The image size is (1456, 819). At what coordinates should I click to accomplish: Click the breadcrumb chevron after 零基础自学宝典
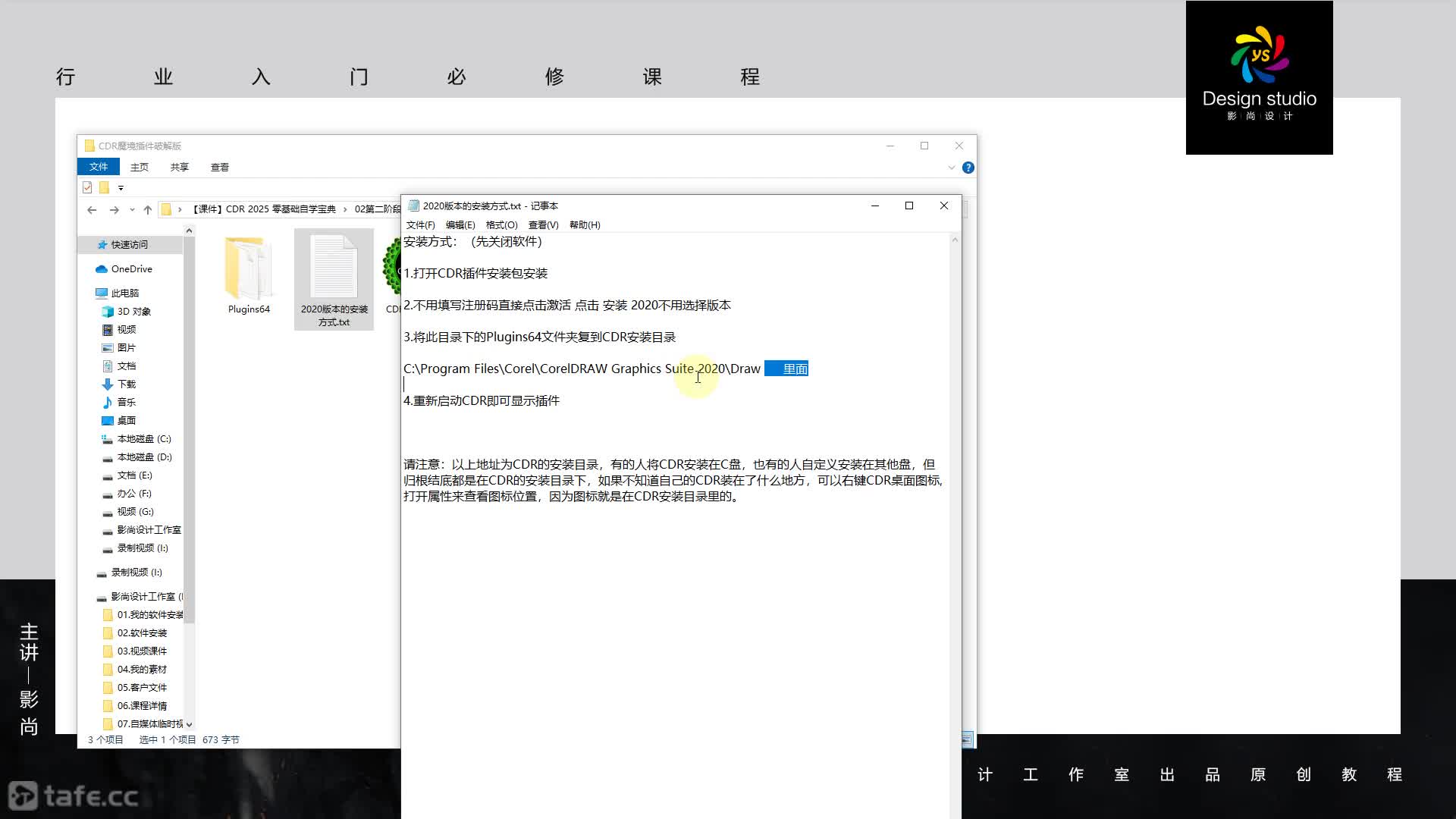346,210
